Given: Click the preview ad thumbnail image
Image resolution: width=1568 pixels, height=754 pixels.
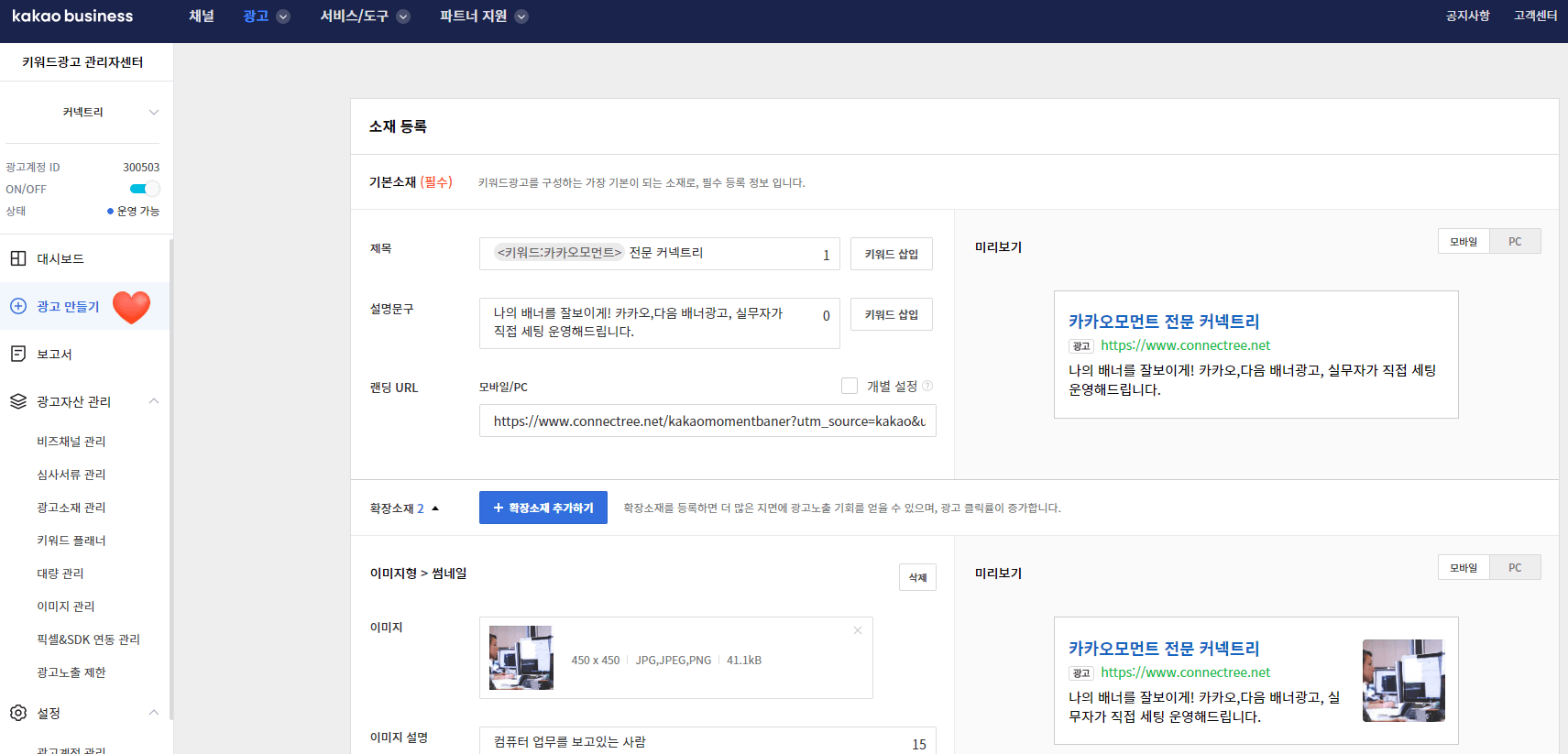Looking at the screenshot, I should tap(1403, 681).
